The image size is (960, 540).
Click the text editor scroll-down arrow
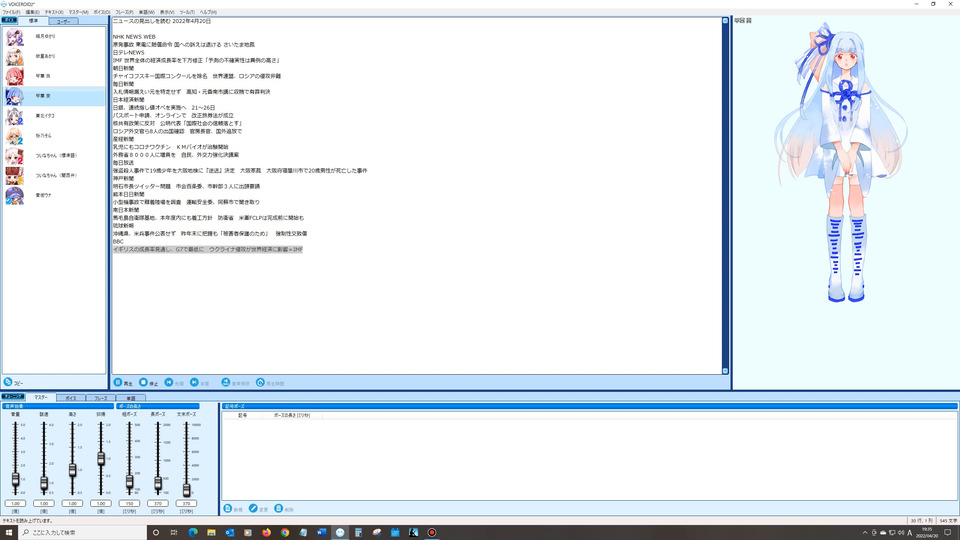point(726,370)
